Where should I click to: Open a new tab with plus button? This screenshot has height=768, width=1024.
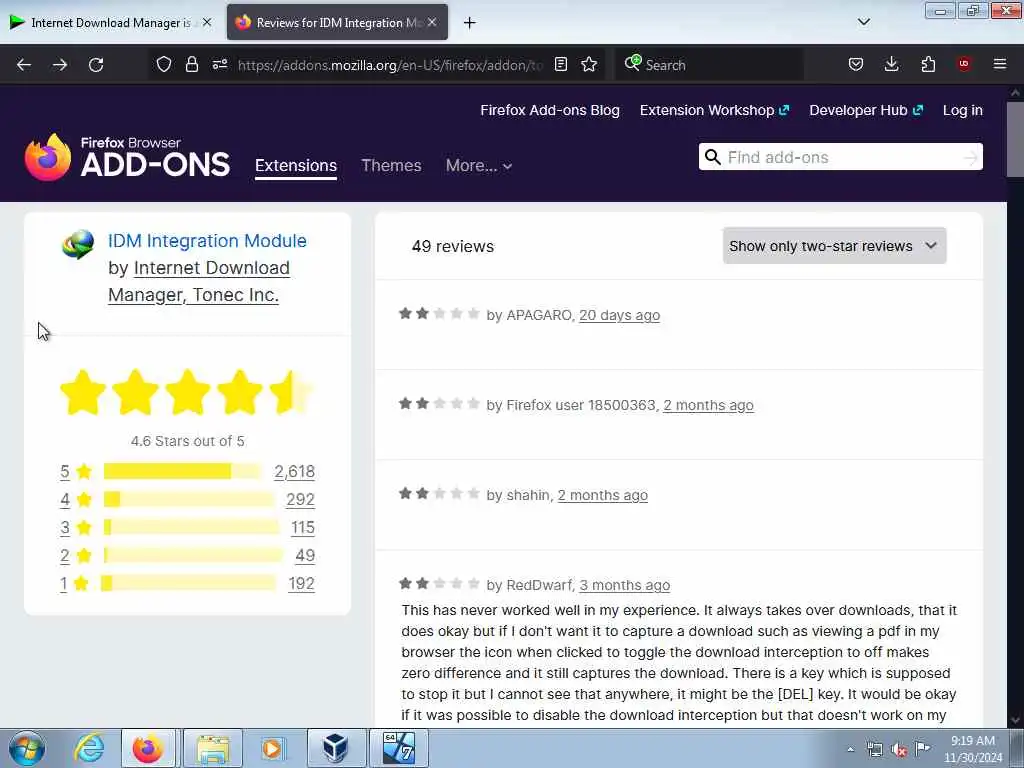(x=470, y=23)
